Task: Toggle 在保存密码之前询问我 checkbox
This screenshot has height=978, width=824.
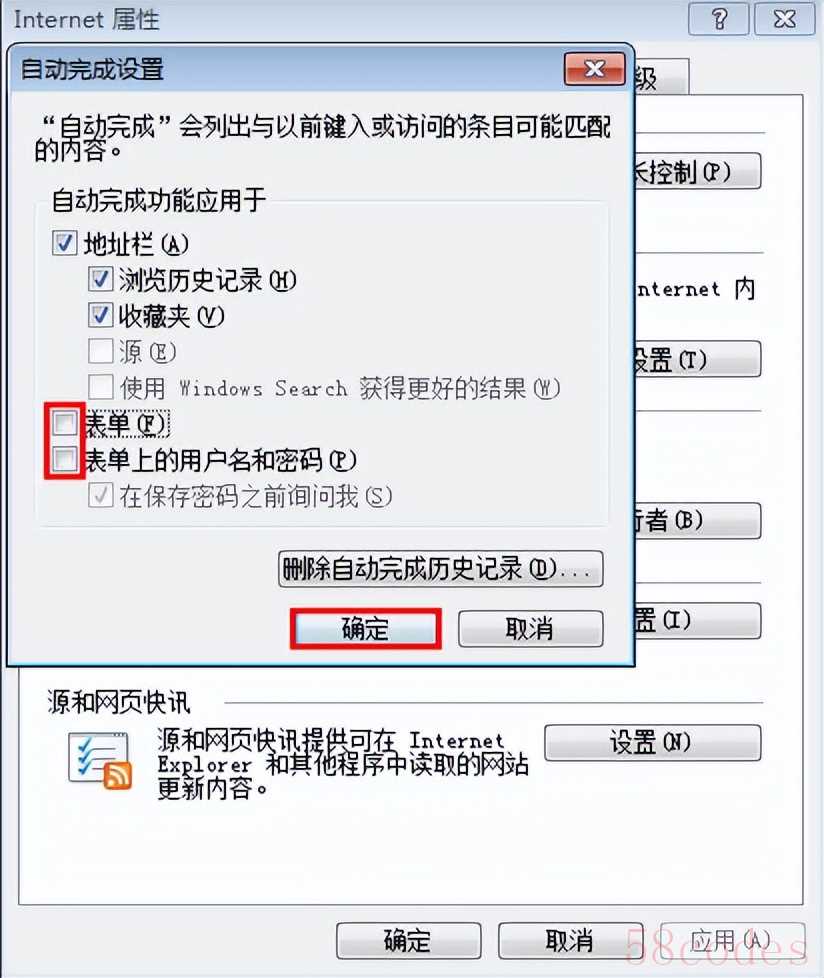Action: pos(100,496)
